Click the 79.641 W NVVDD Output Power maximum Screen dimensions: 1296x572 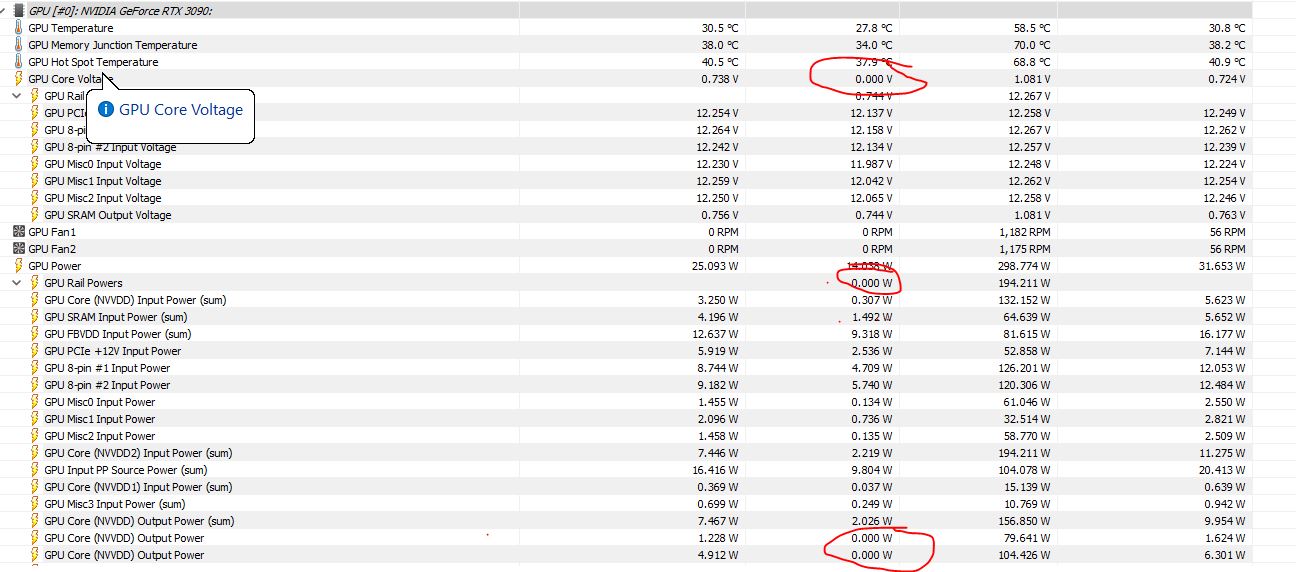(x=1026, y=538)
